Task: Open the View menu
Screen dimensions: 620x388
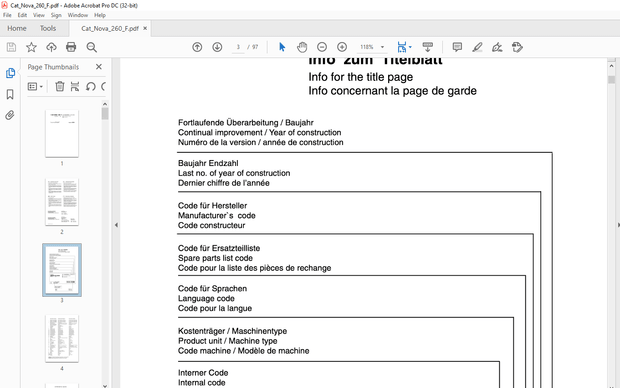Action: pos(39,15)
